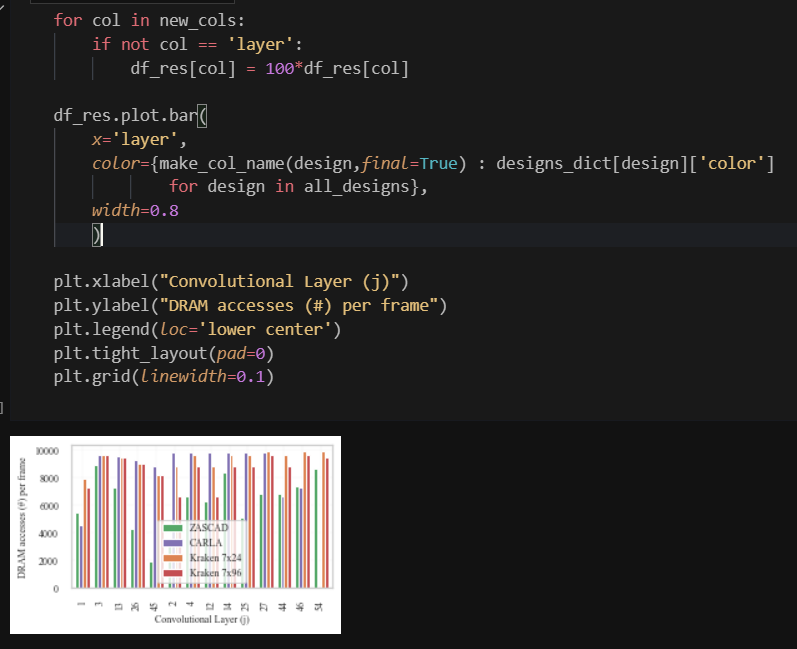Click the cell execution success checkmark
The width and height of the screenshot is (797, 649).
[x=4, y=8]
